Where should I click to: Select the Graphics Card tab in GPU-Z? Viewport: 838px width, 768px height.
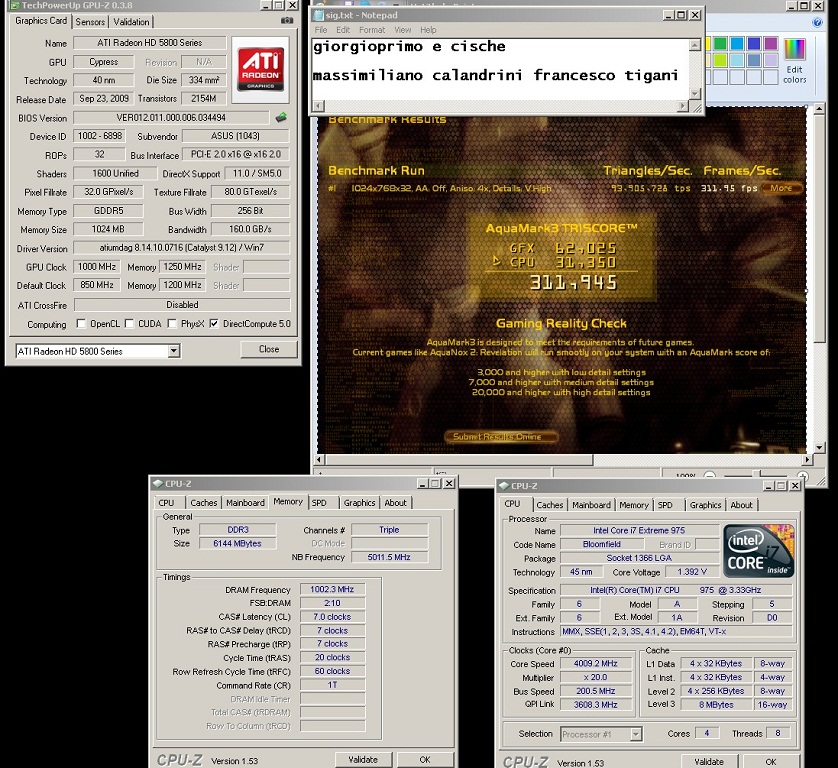41,21
